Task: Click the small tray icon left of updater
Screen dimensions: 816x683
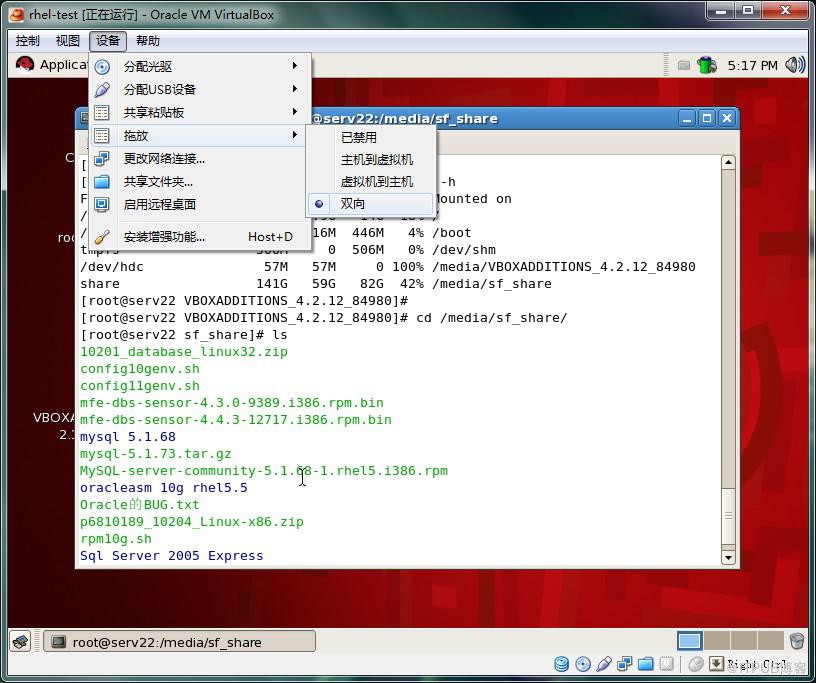Action: point(684,66)
